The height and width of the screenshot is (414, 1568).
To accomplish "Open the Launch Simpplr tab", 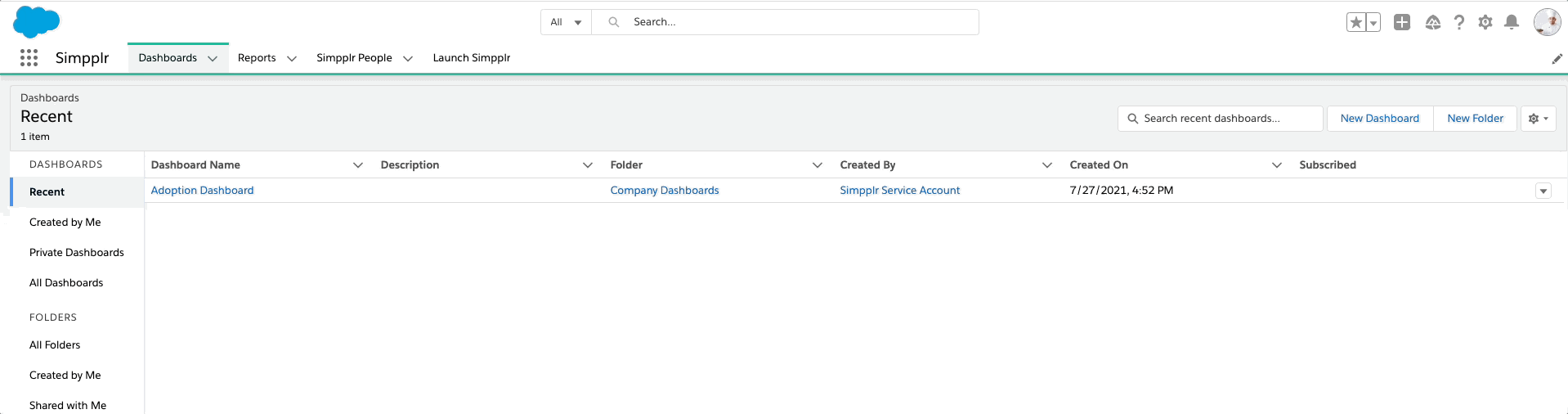I will (x=472, y=58).
